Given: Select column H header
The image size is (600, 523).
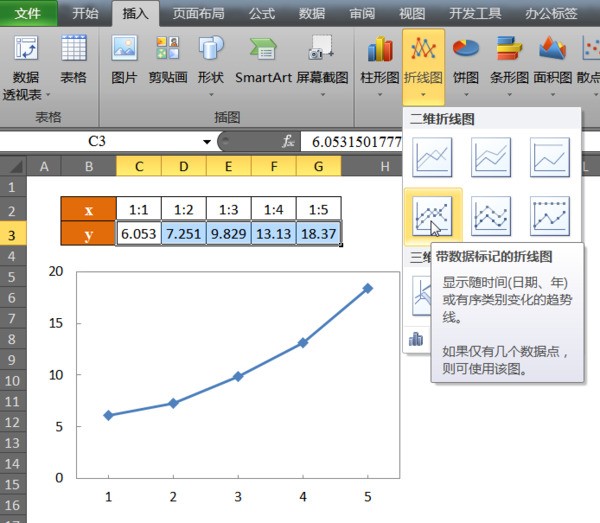Looking at the screenshot, I should pos(385,166).
